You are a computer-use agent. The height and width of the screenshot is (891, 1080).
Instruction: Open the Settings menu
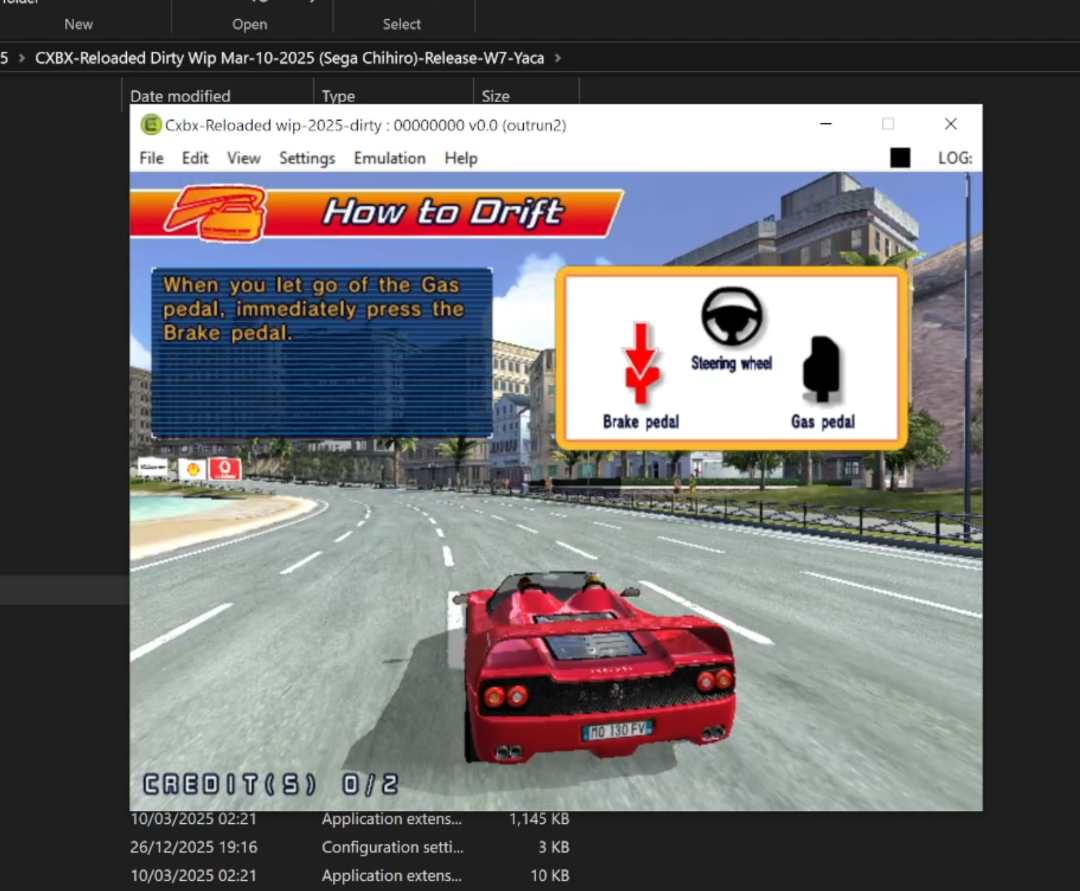(x=306, y=158)
